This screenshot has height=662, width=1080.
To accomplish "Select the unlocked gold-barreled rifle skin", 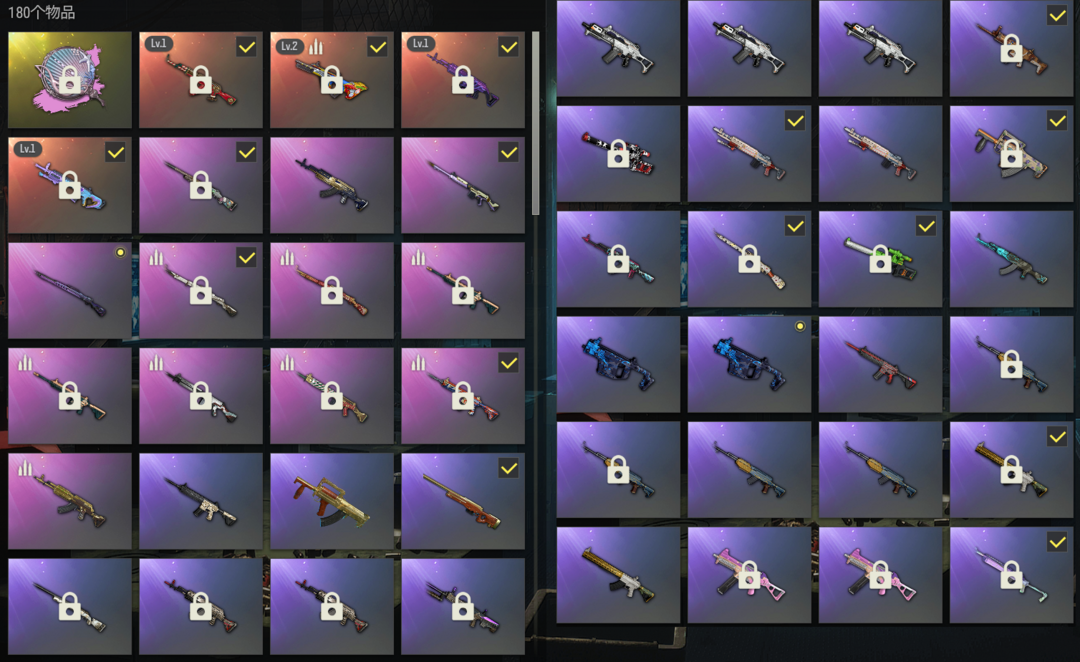I will [x=618, y=575].
